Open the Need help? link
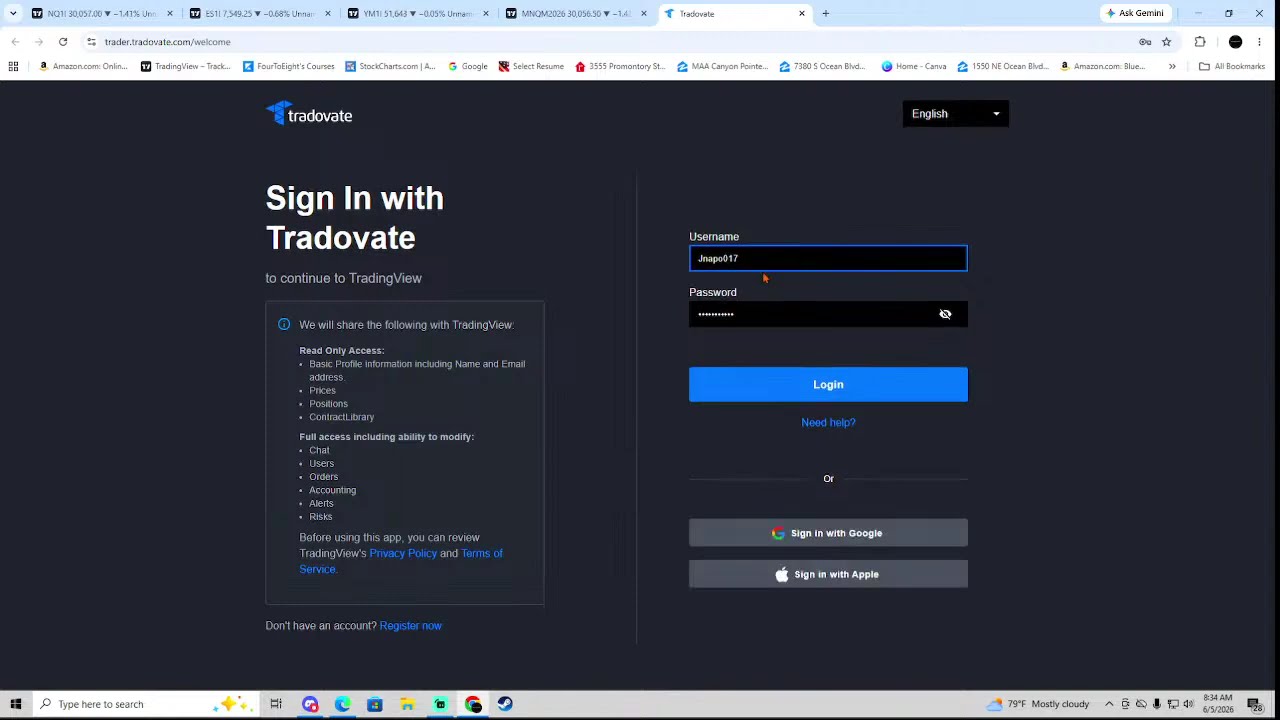The image size is (1280, 720). (828, 422)
